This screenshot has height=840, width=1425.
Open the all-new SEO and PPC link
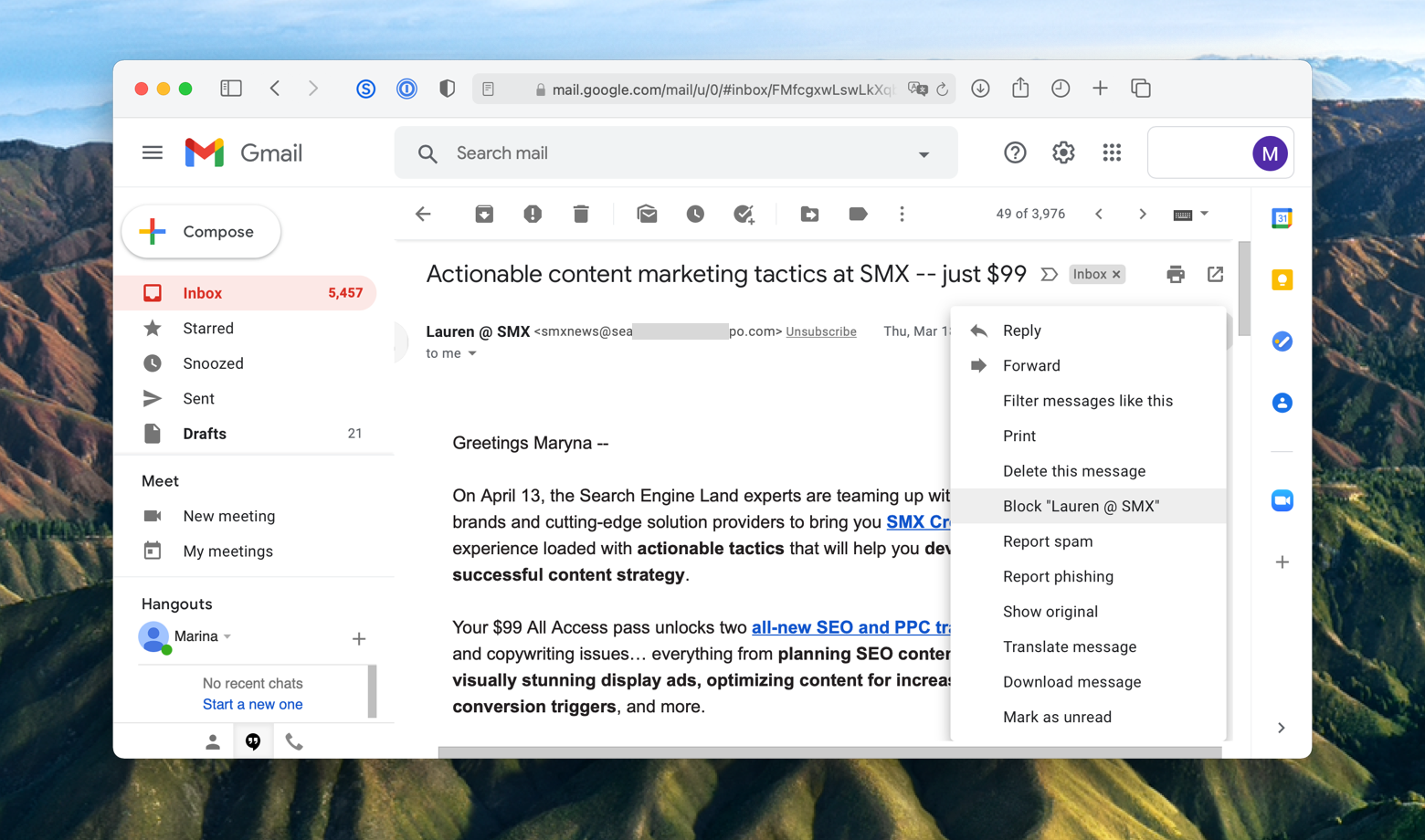850,627
